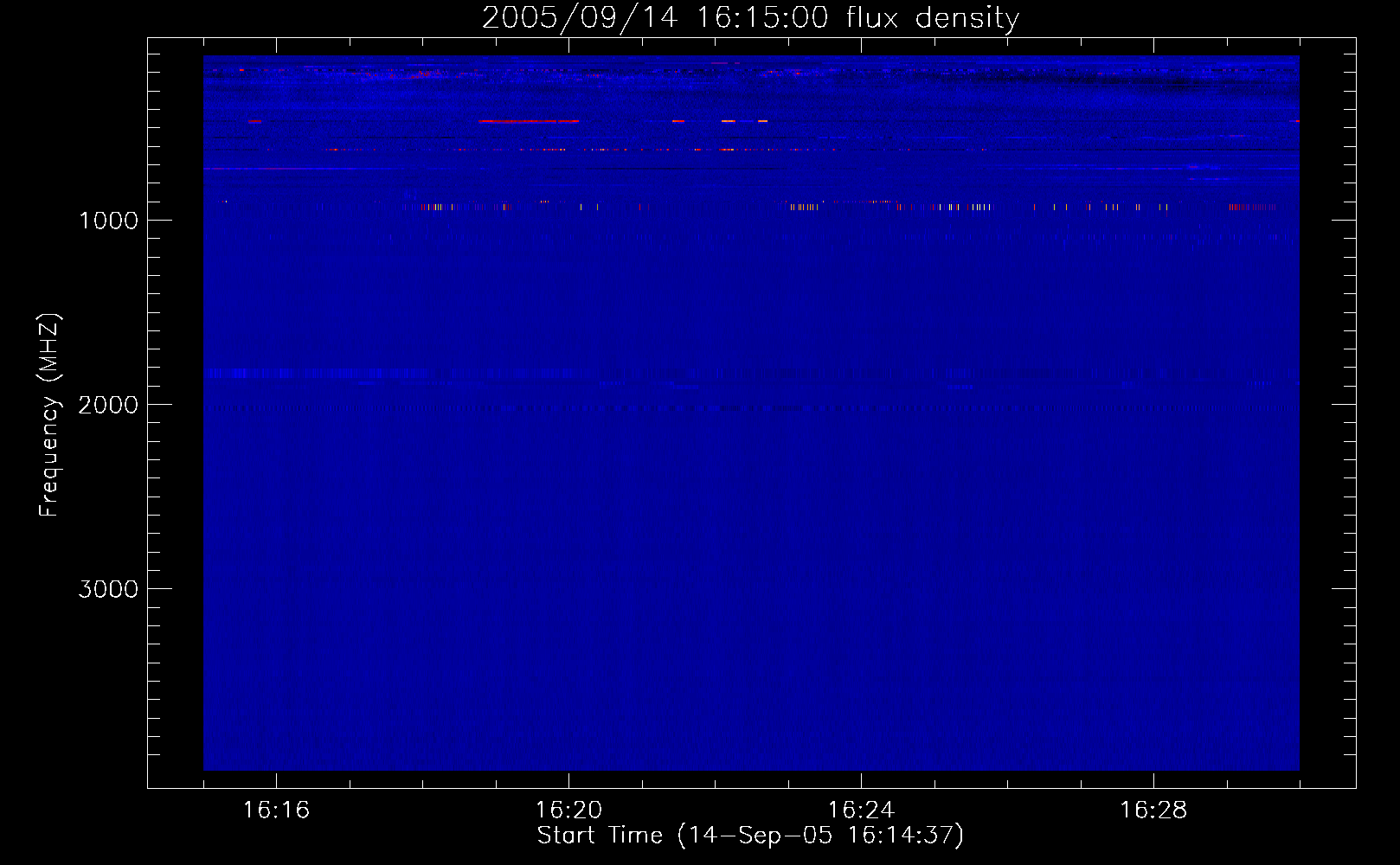Click the "Frequency (MHZ)" axis label
Image resolution: width=1400 pixels, height=865 pixels.
pos(49,415)
